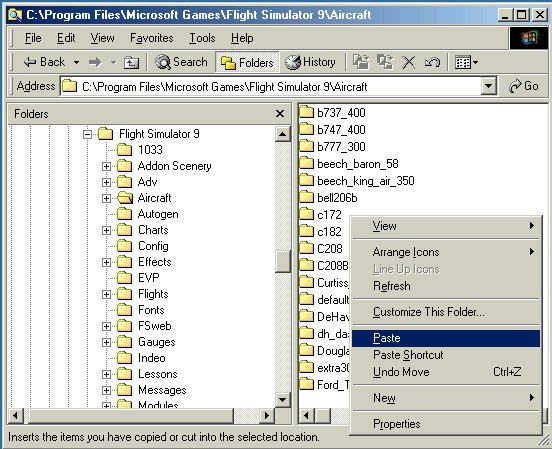Viewport: 552px width, 449px height.
Task: Collapse the Flight Simulator 9 tree node
Action: [87, 134]
